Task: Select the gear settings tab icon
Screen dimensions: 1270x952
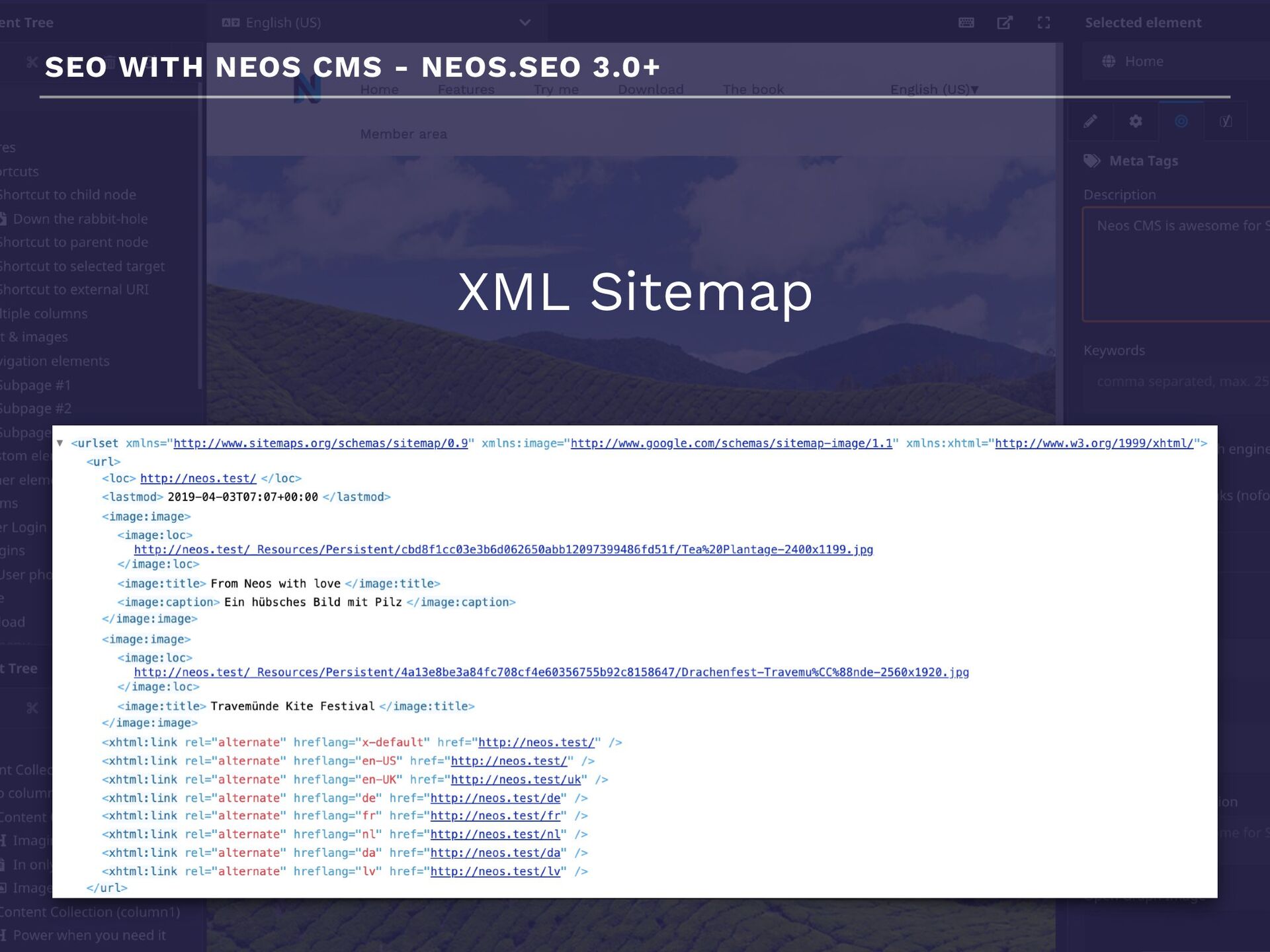Action: tap(1136, 121)
